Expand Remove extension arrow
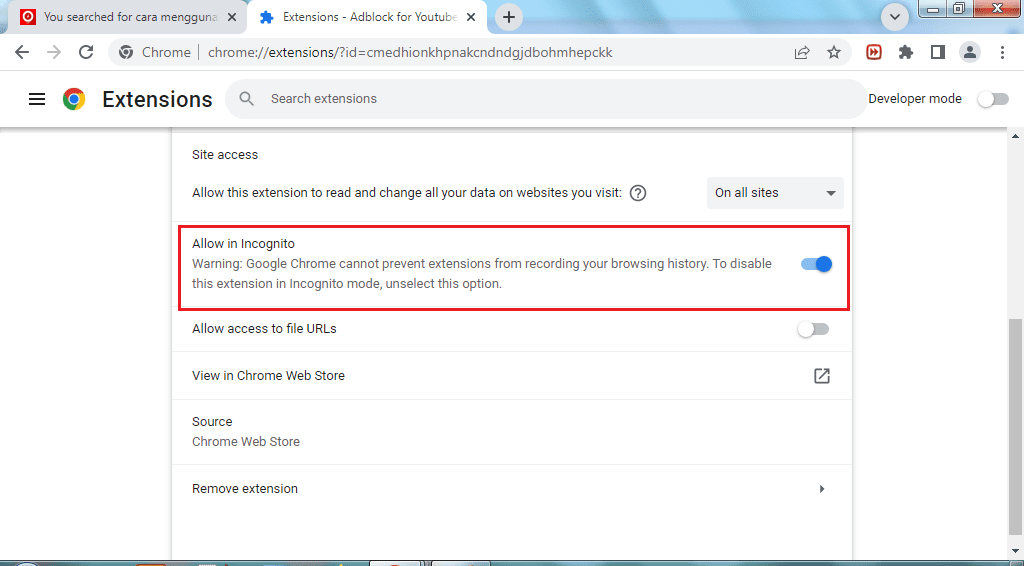1024x566 pixels. pyautogui.click(x=822, y=488)
